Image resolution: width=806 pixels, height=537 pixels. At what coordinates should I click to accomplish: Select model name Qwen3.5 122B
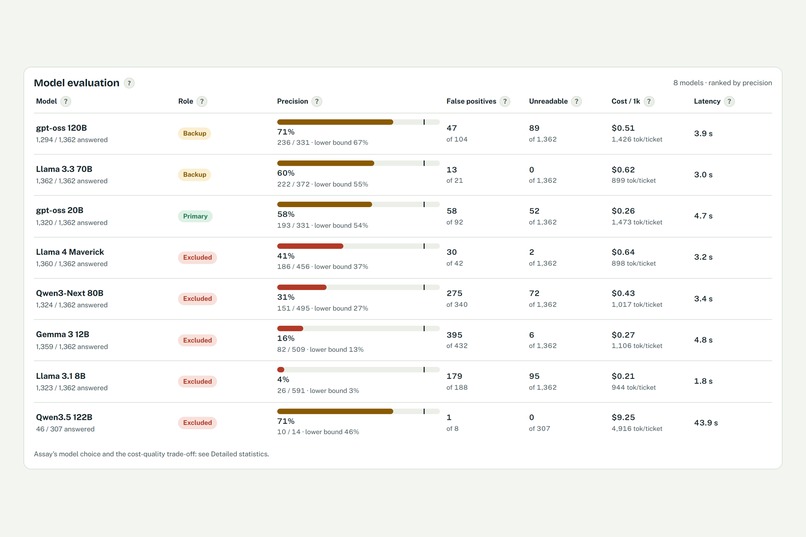[x=64, y=417]
